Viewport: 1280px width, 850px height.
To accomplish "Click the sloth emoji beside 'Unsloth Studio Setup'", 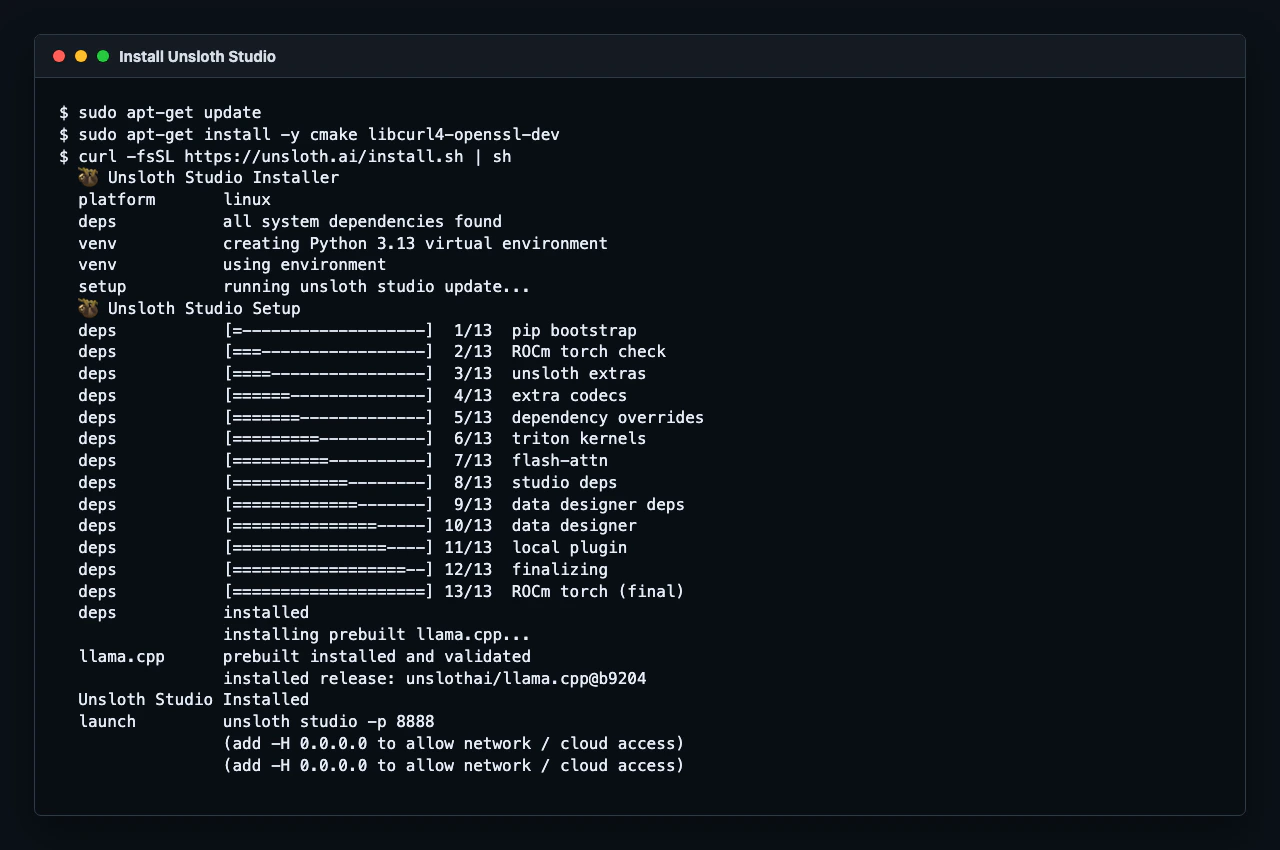I will click(88, 309).
